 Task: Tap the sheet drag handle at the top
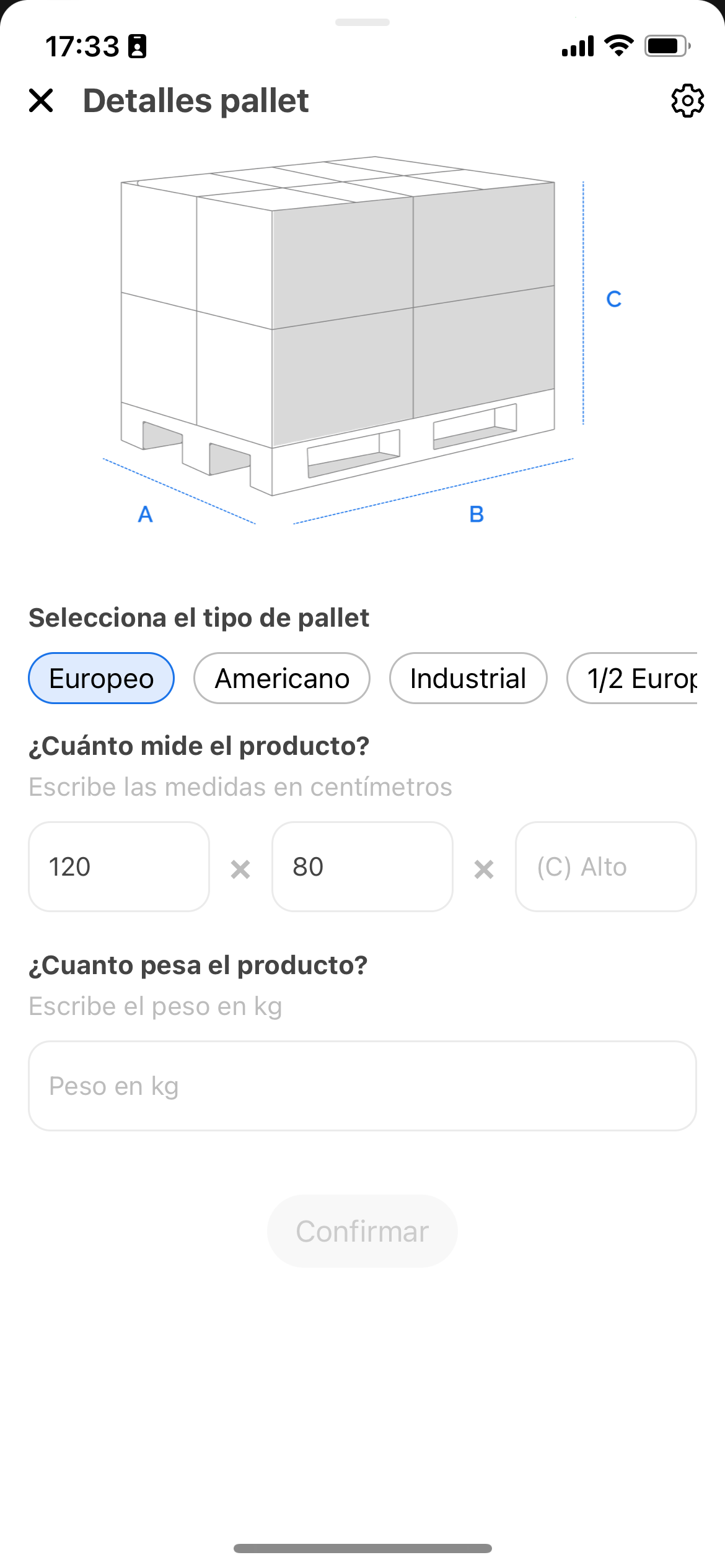[362, 22]
